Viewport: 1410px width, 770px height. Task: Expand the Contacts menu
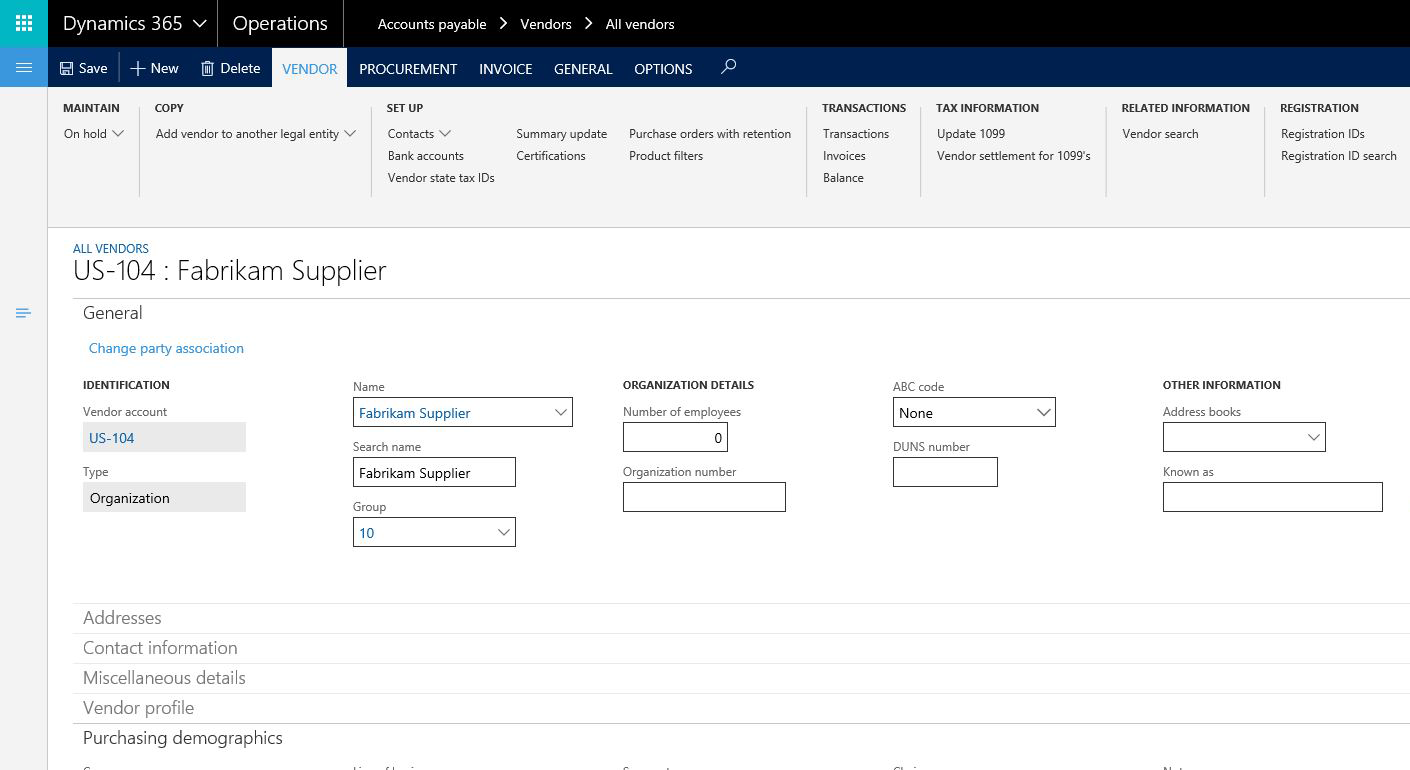(x=419, y=133)
